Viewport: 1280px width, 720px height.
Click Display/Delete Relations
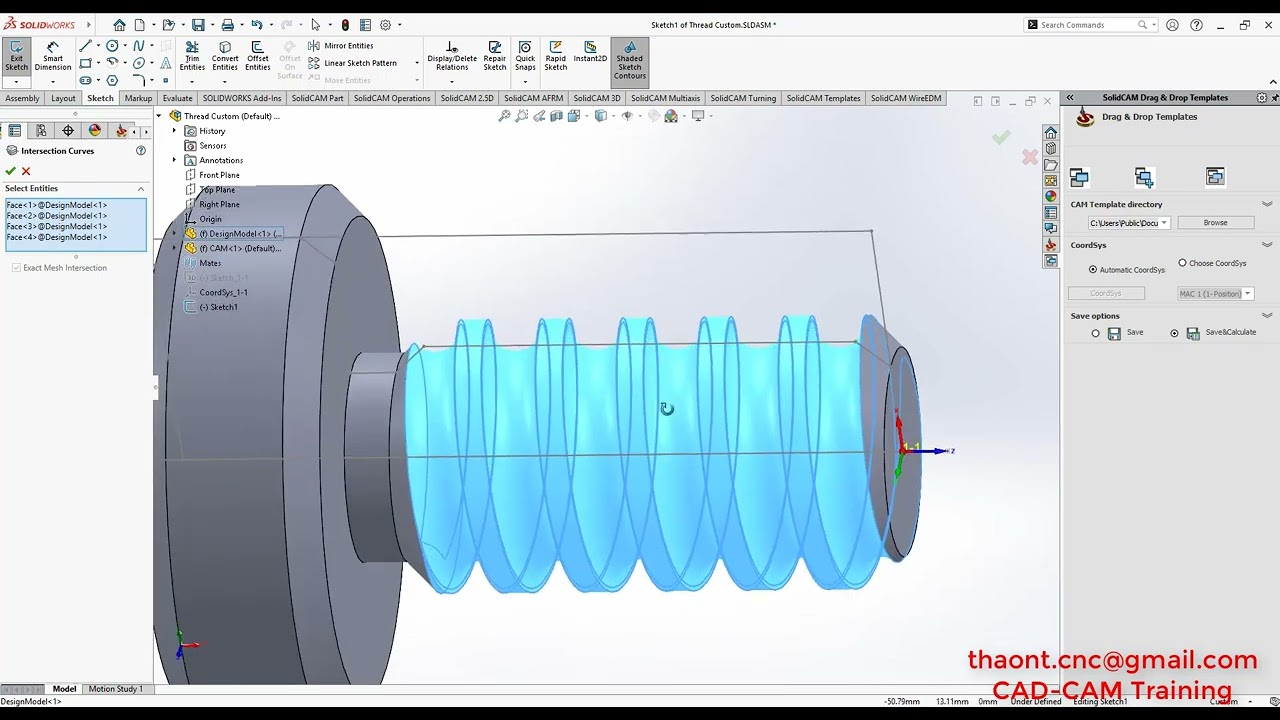pos(452,55)
